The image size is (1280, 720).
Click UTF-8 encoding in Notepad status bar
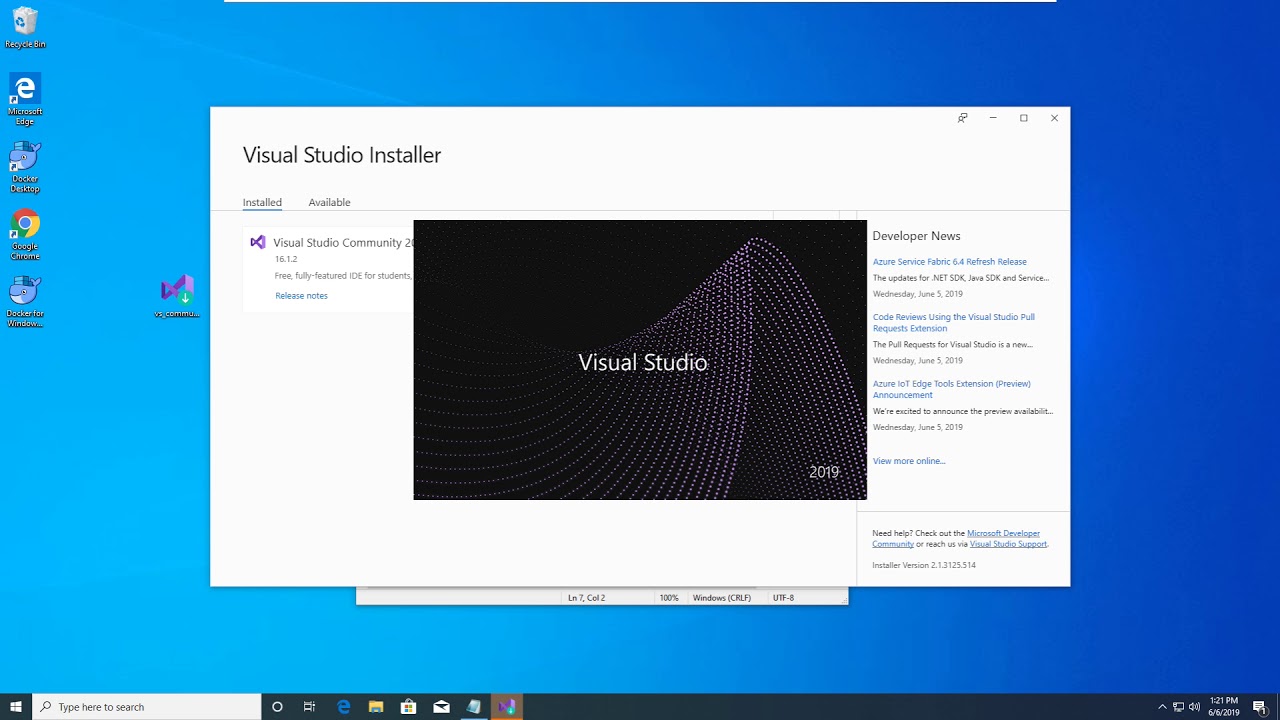click(783, 598)
